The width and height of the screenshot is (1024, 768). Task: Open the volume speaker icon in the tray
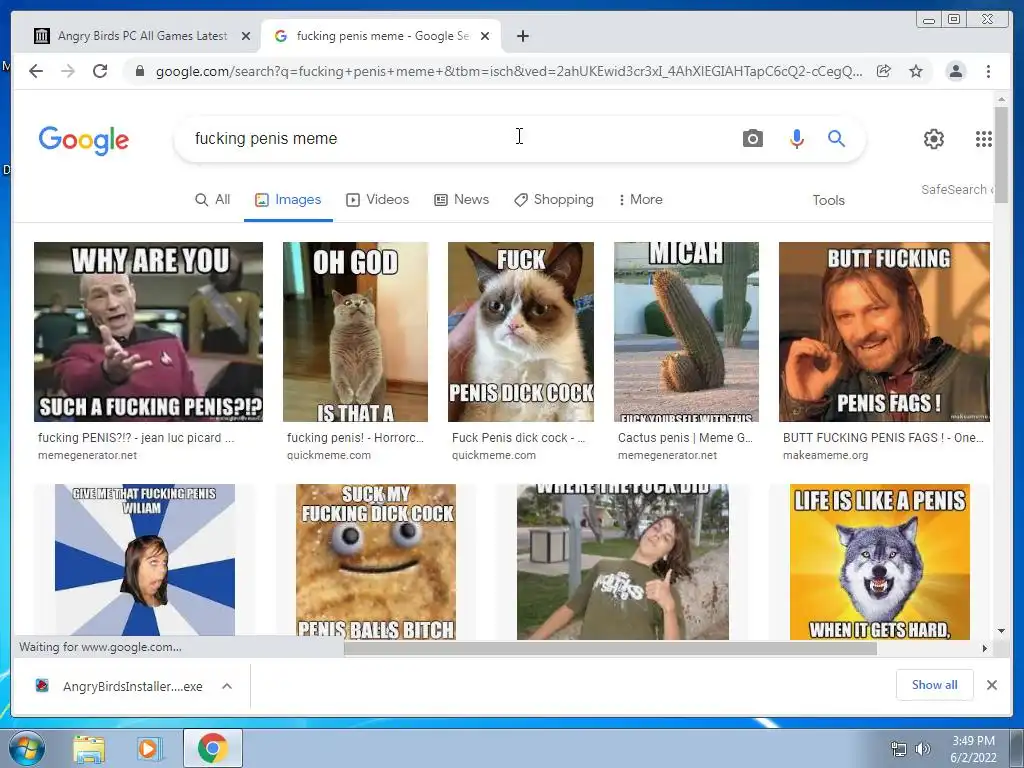[923, 749]
